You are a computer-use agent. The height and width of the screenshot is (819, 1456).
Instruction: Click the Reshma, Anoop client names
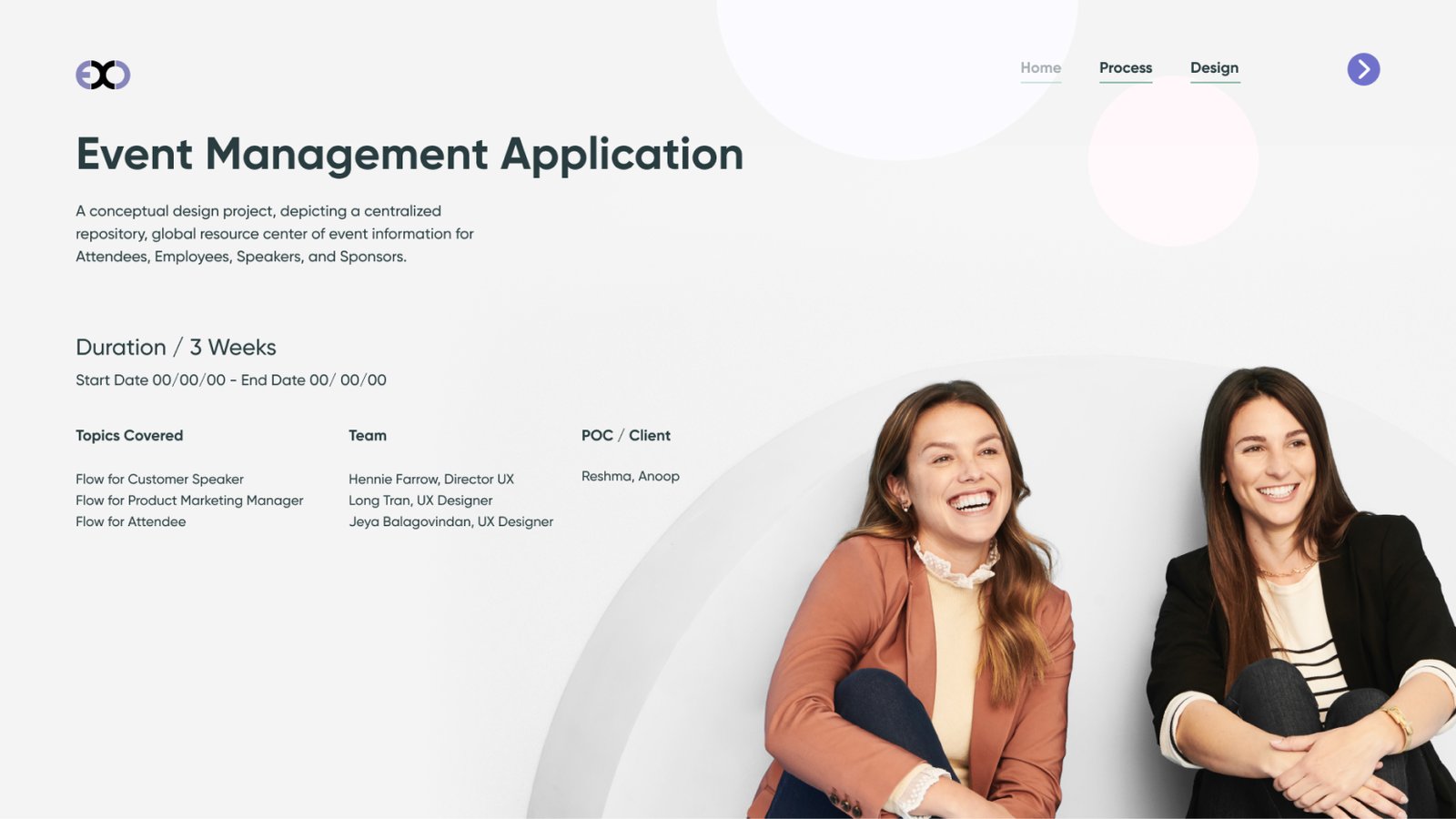[631, 476]
